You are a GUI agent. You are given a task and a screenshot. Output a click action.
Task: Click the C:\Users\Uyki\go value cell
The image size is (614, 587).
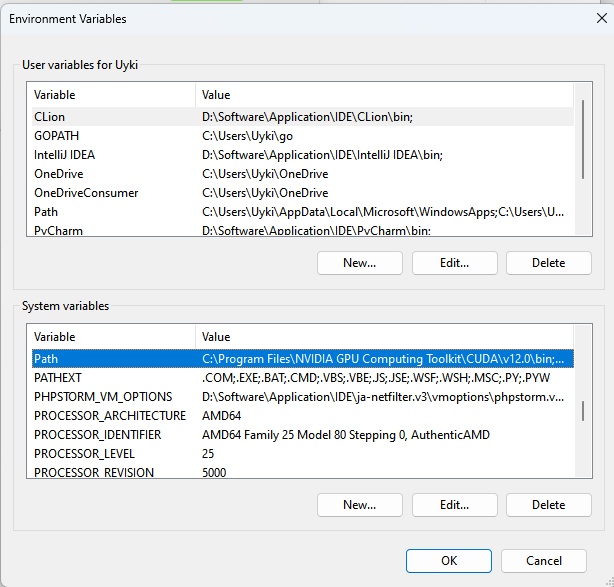click(247, 136)
